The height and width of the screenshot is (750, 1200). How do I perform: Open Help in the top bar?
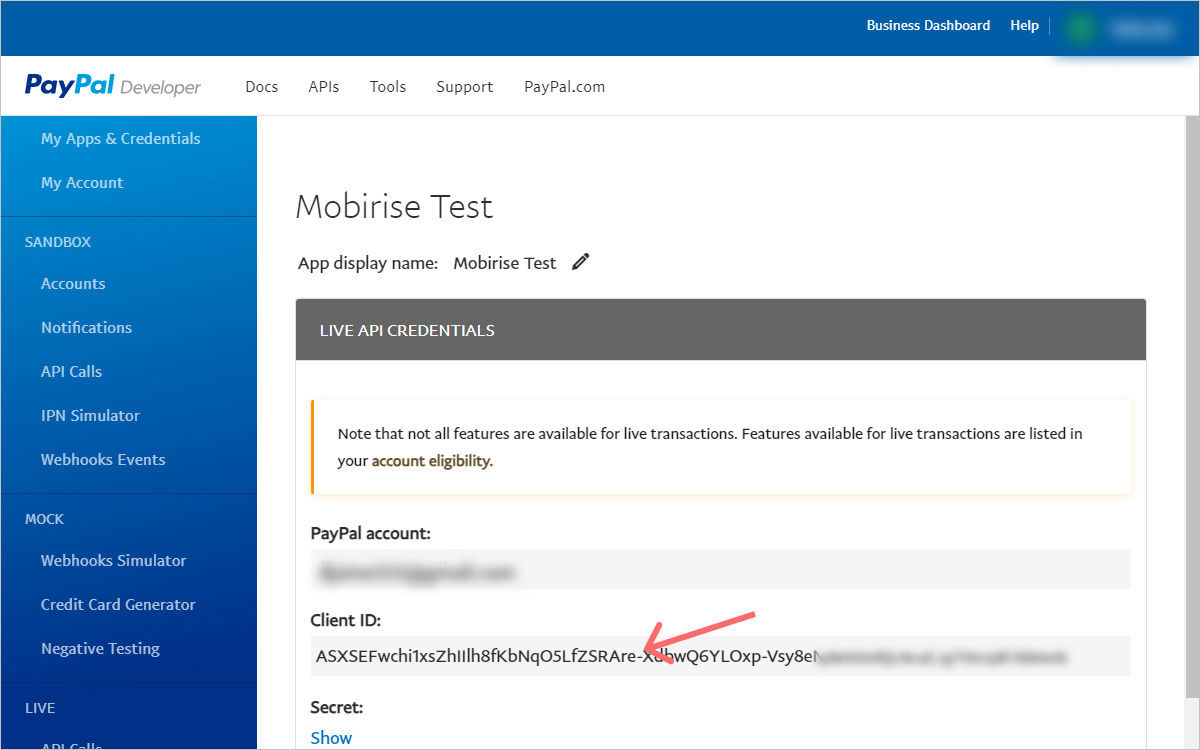point(1024,26)
